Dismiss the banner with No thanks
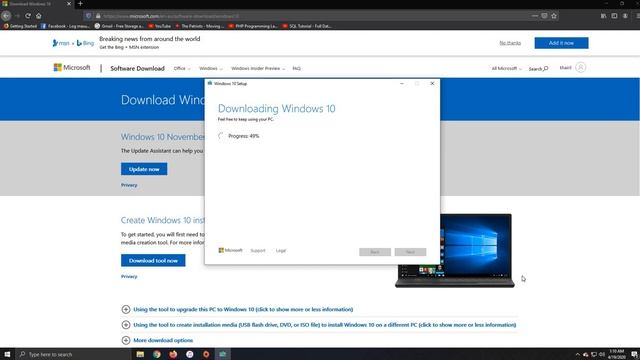 (510, 43)
